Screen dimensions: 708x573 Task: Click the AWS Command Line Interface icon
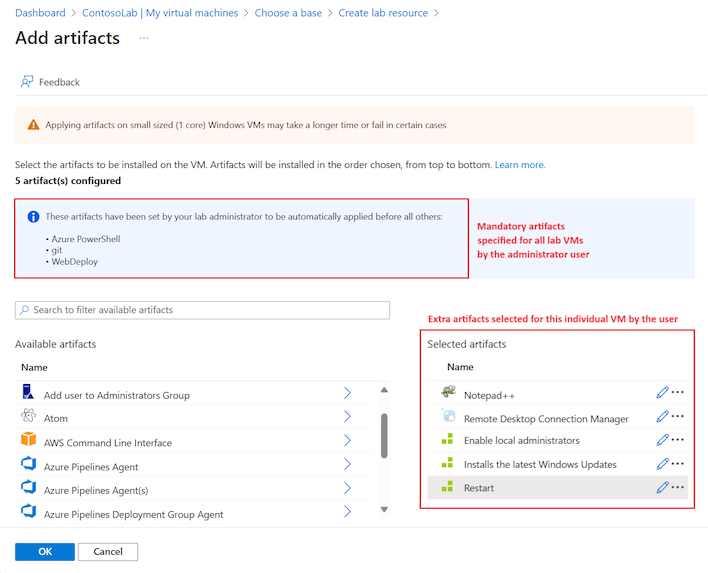tap(27, 442)
